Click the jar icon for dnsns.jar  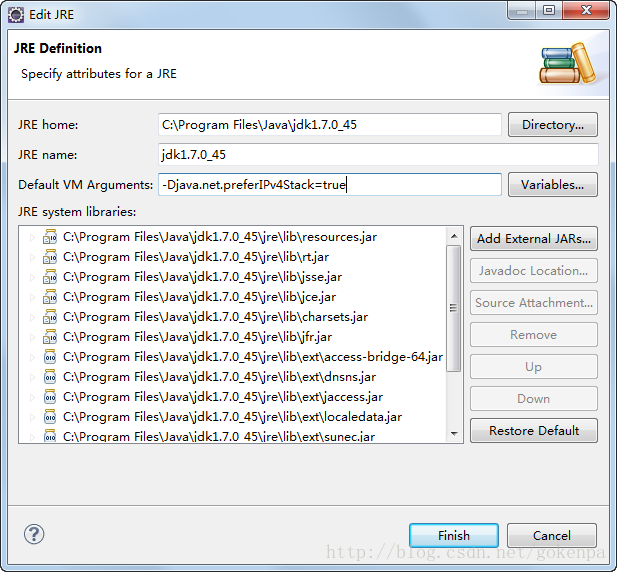coord(50,377)
